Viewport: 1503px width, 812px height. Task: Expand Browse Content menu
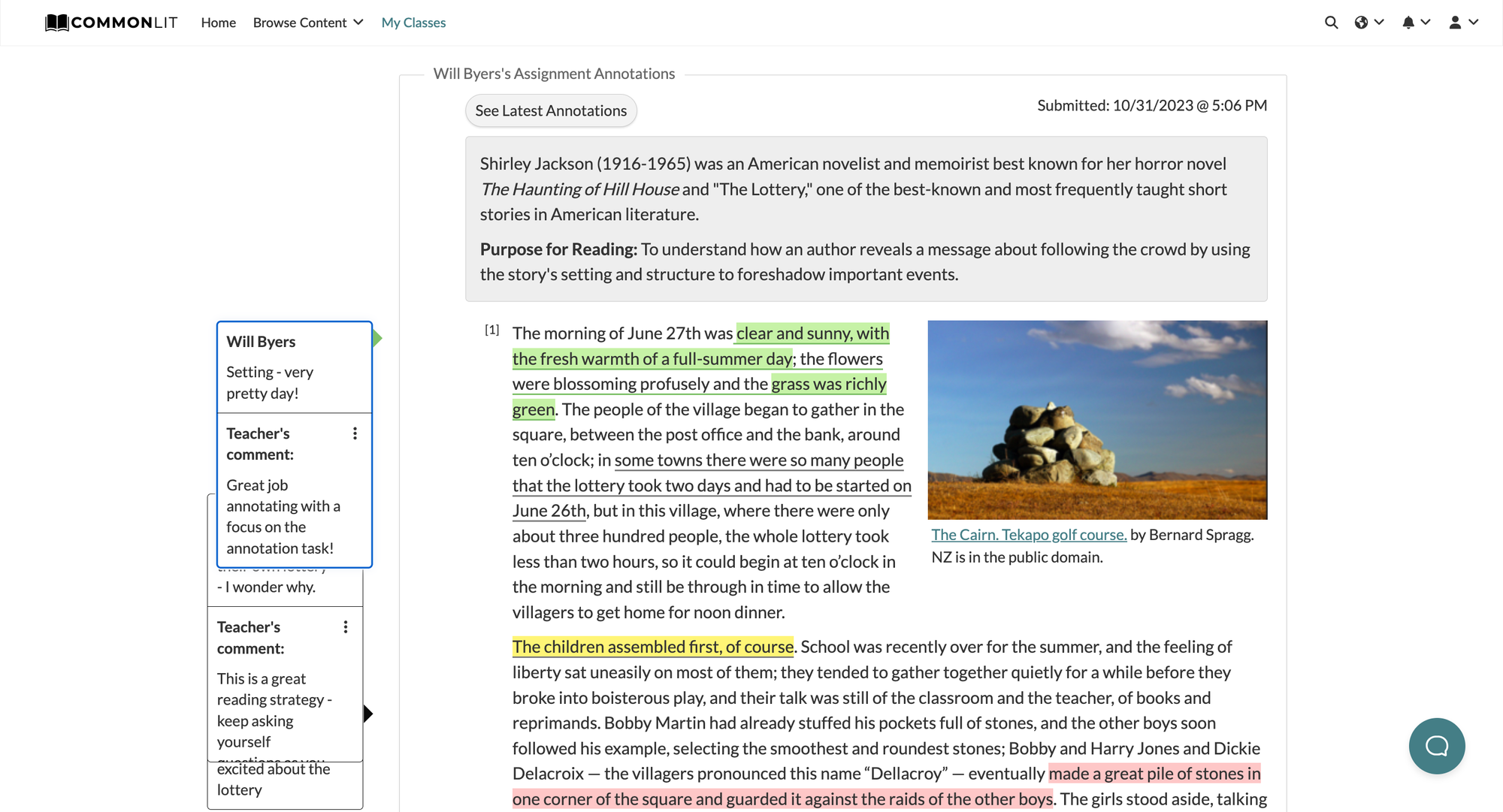(x=308, y=23)
